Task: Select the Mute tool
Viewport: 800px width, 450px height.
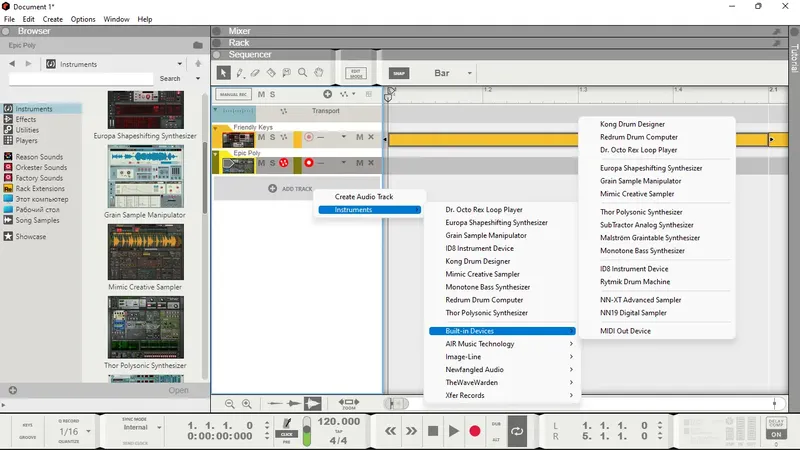Action: point(287,73)
